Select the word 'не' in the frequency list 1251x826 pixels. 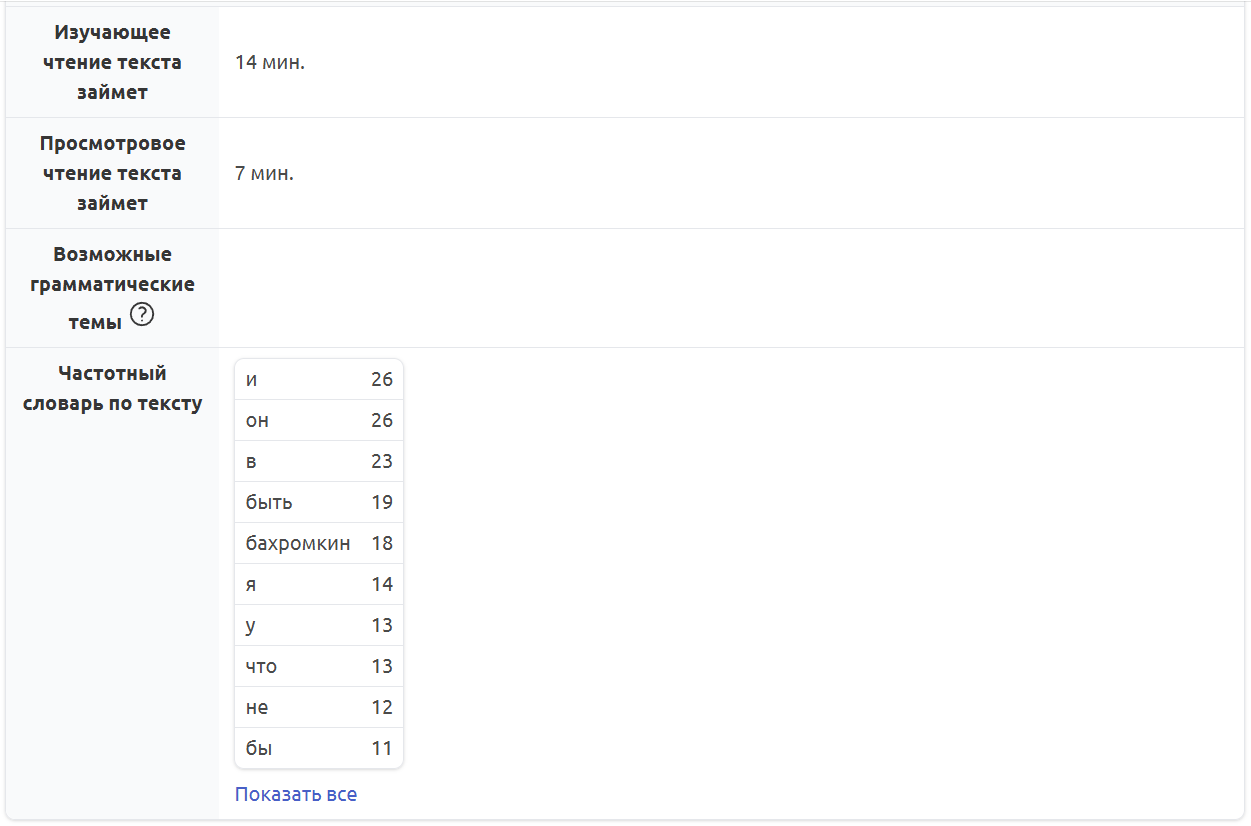coord(257,708)
